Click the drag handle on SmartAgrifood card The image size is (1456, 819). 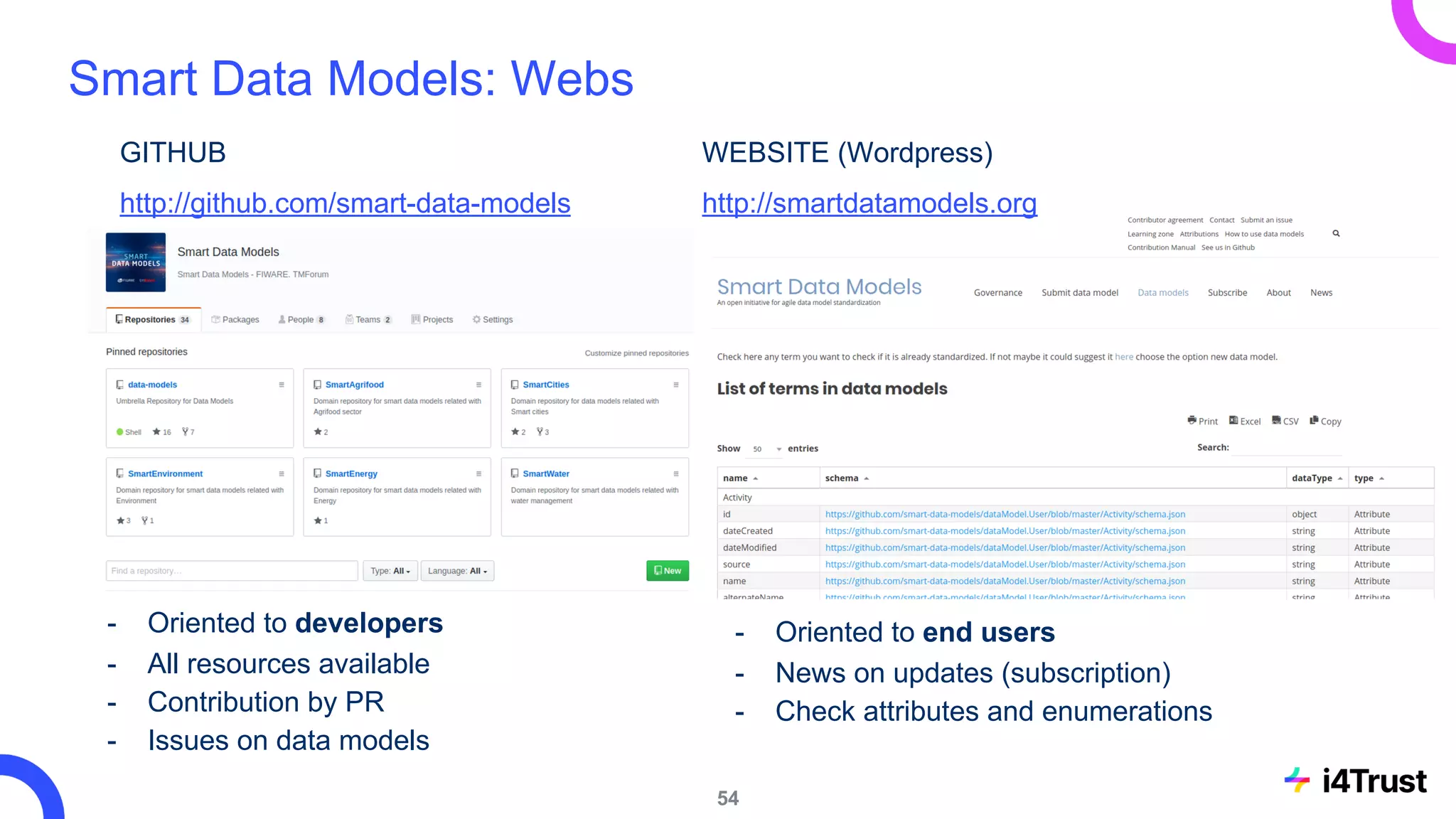[478, 385]
